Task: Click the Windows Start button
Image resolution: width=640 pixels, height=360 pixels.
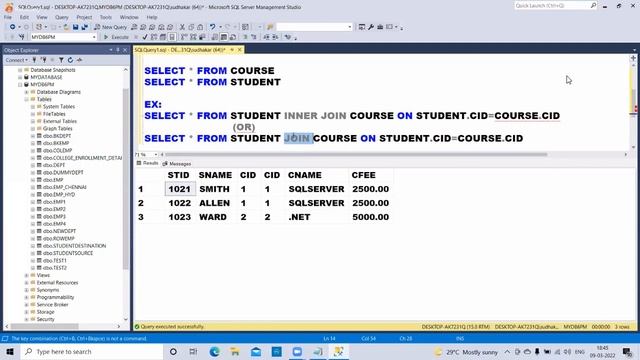Action: [10, 351]
